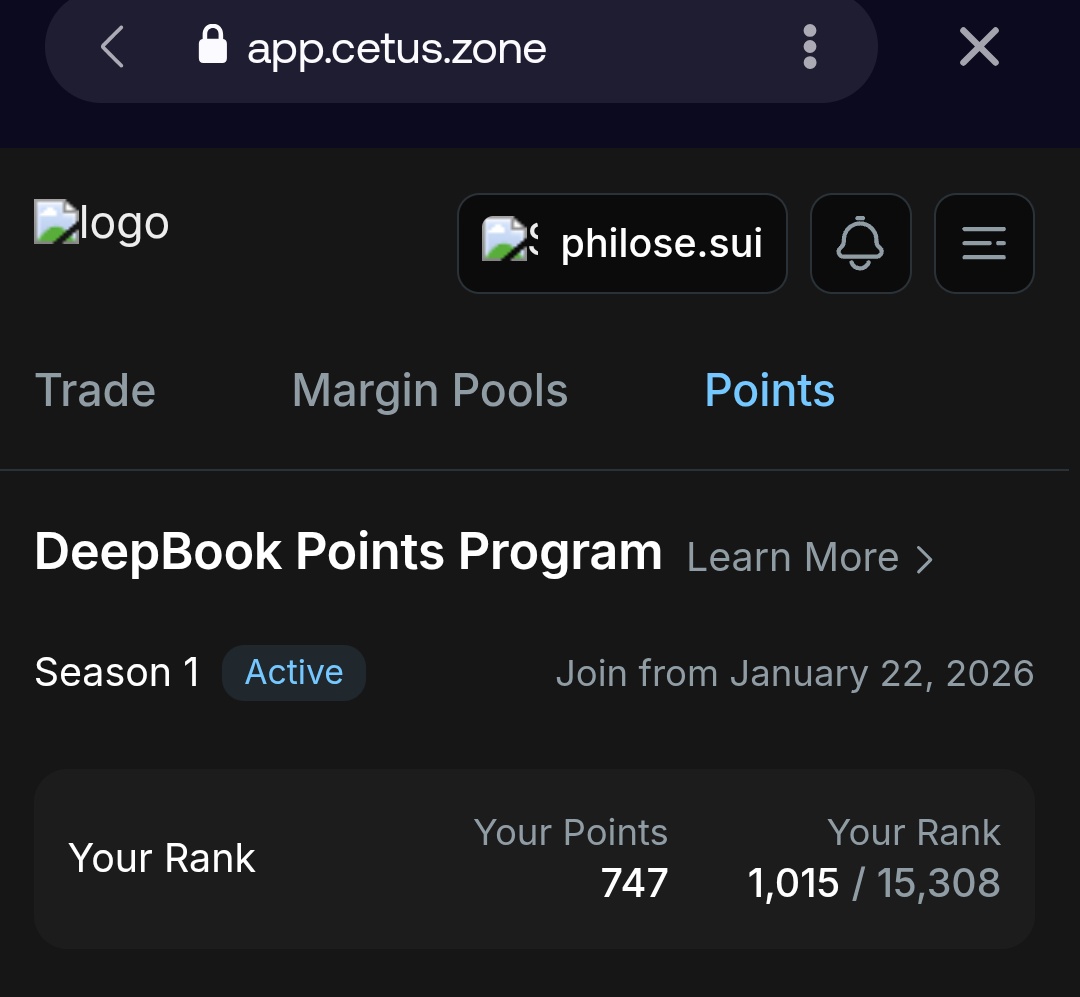Viewport: 1080px width, 997px height.
Task: Switch to the Trade tab
Action: [95, 390]
